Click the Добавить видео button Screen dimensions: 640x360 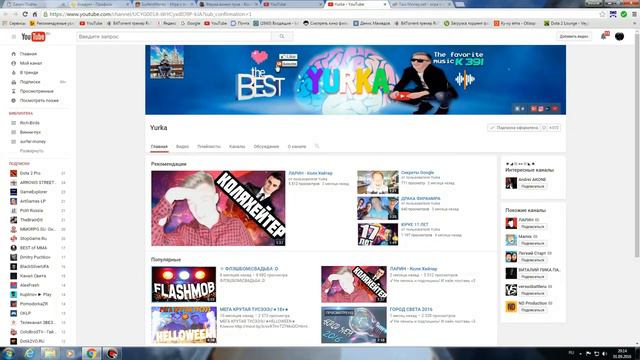coord(573,36)
